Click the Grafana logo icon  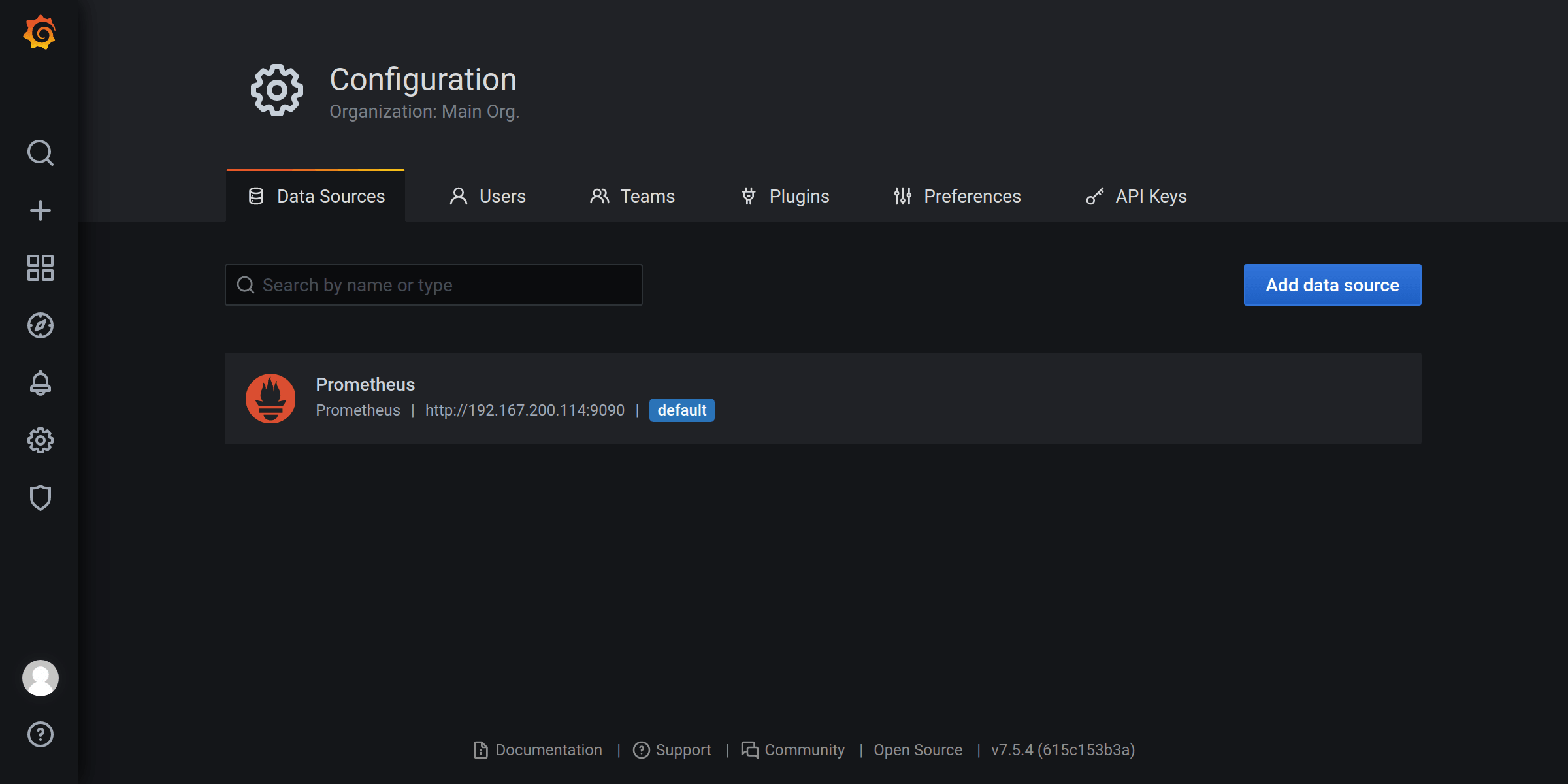(x=40, y=33)
